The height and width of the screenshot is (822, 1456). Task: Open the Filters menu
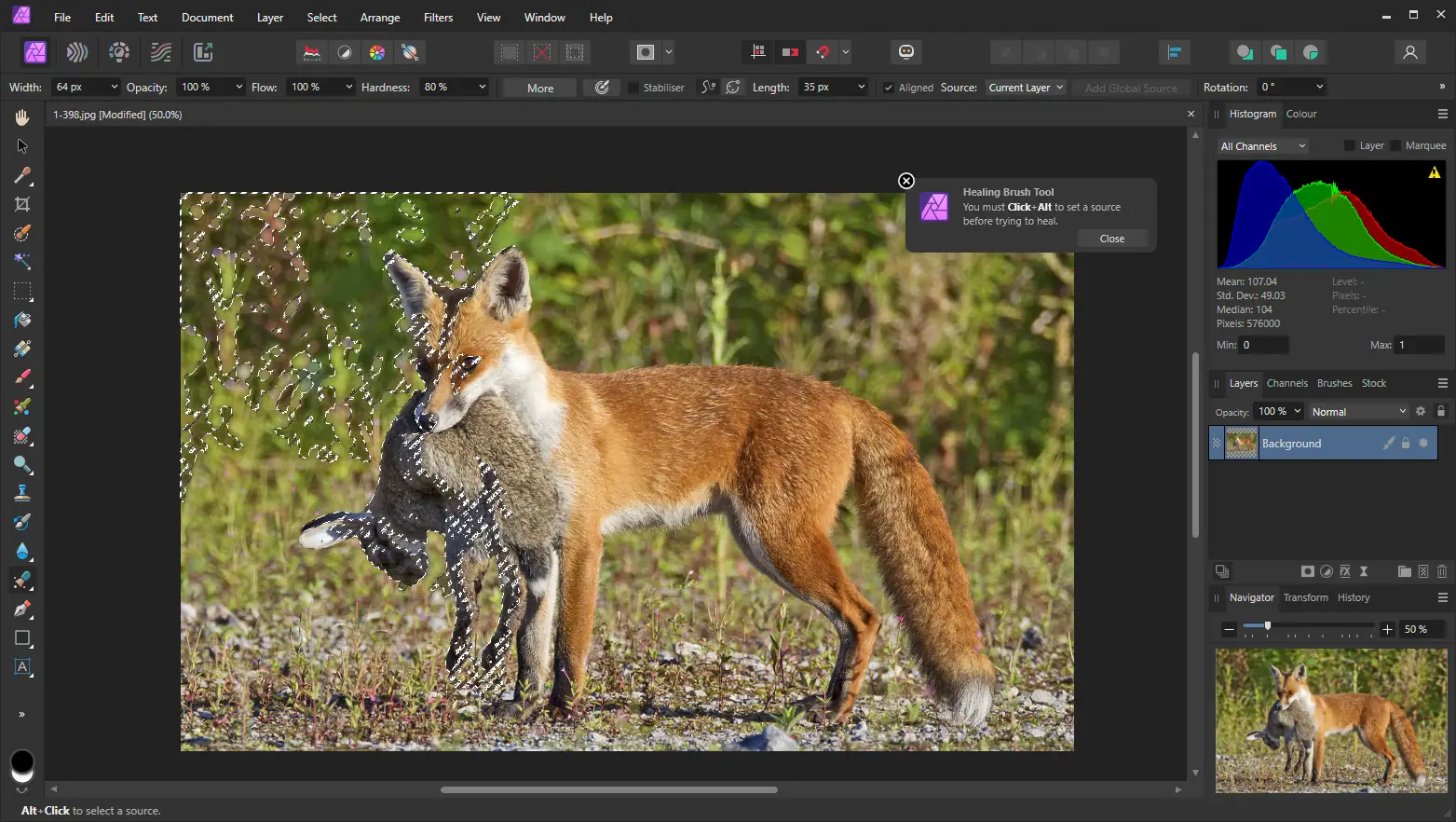tap(438, 17)
